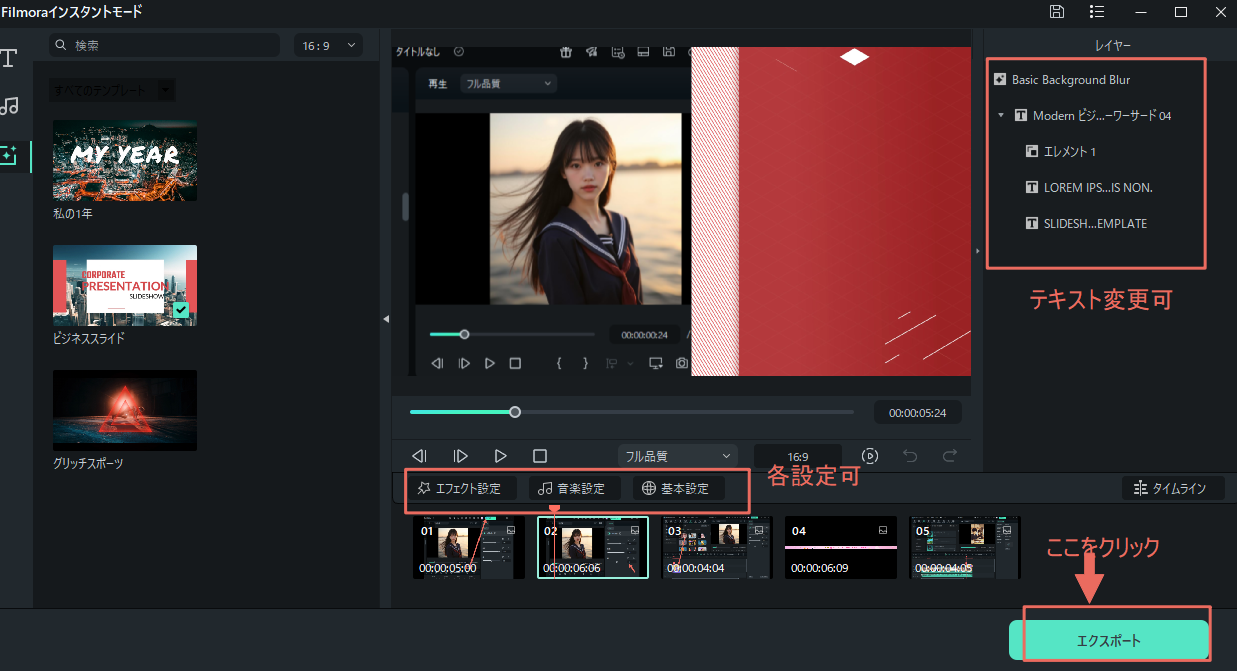
Task: Select clip 04 in the storyboard
Action: pos(841,548)
